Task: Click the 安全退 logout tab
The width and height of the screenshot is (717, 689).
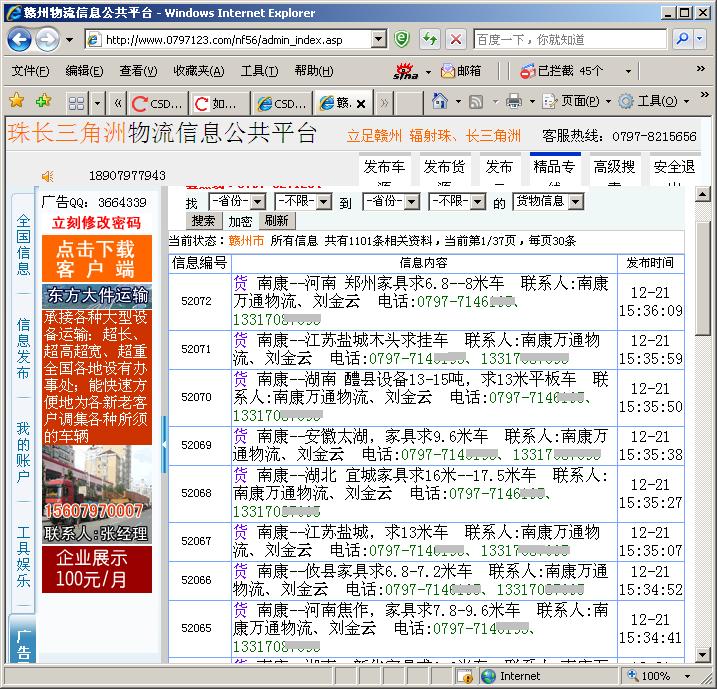Action: 674,168
